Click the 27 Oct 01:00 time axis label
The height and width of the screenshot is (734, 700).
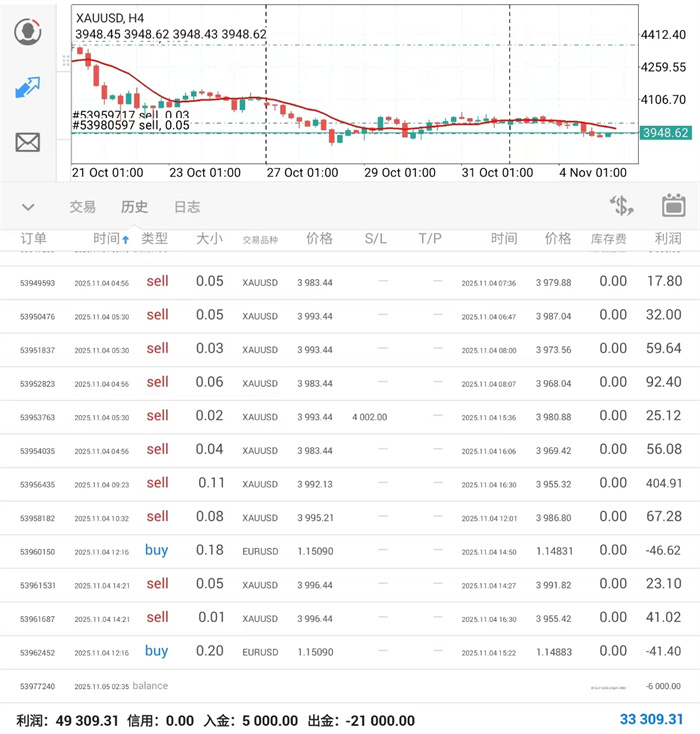click(x=302, y=173)
